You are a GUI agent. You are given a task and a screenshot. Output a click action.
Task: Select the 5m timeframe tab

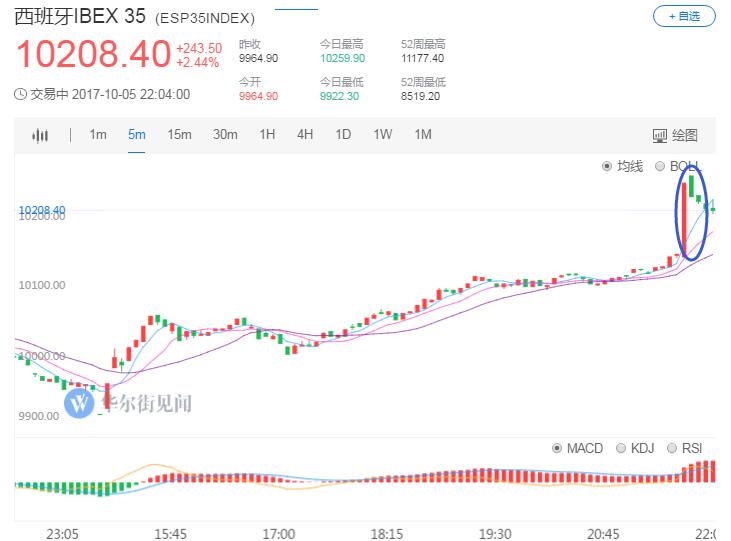coord(136,135)
